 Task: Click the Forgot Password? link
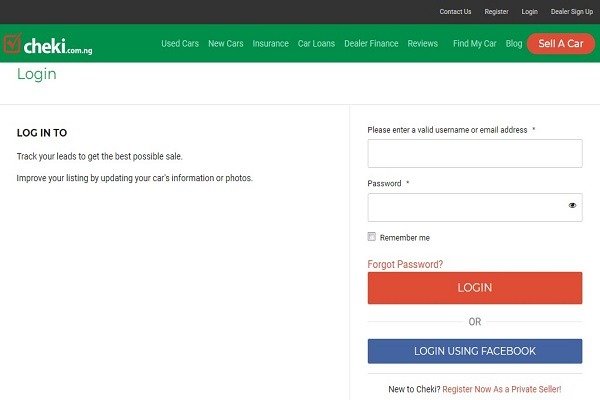[x=405, y=264]
